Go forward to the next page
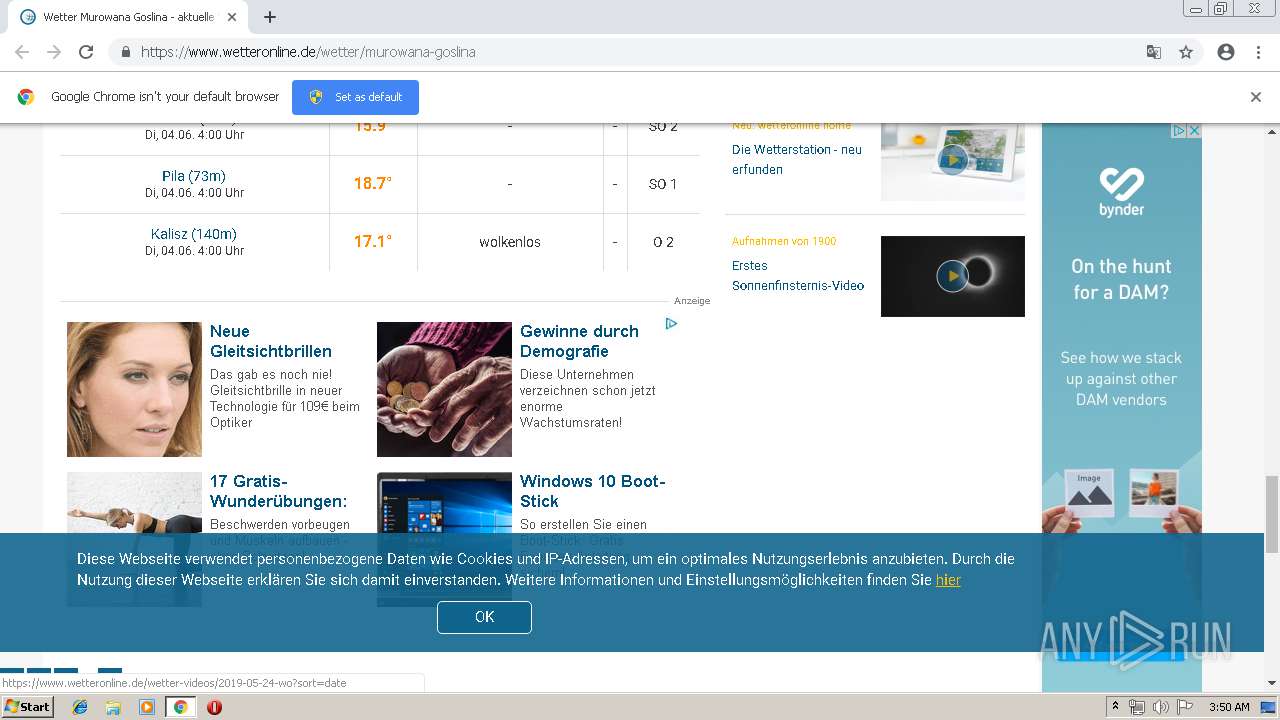Viewport: 1280px width, 720px height. [x=54, y=52]
